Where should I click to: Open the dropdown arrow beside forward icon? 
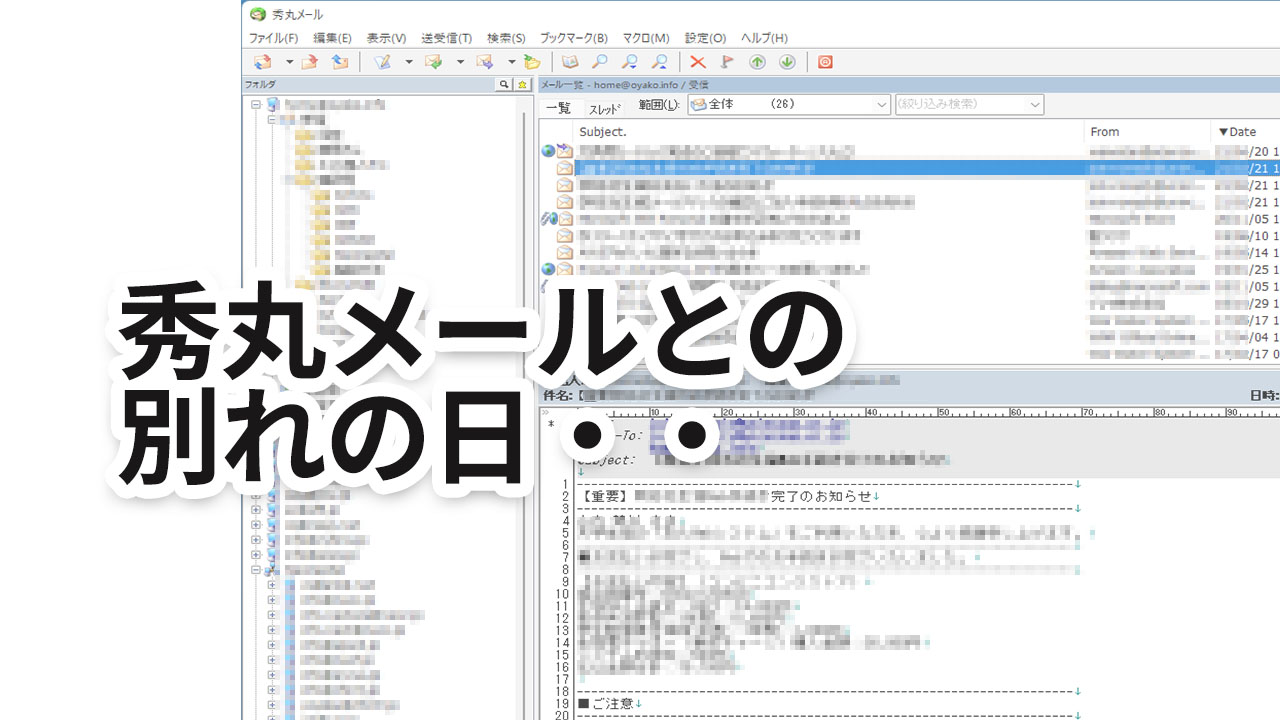(x=511, y=62)
